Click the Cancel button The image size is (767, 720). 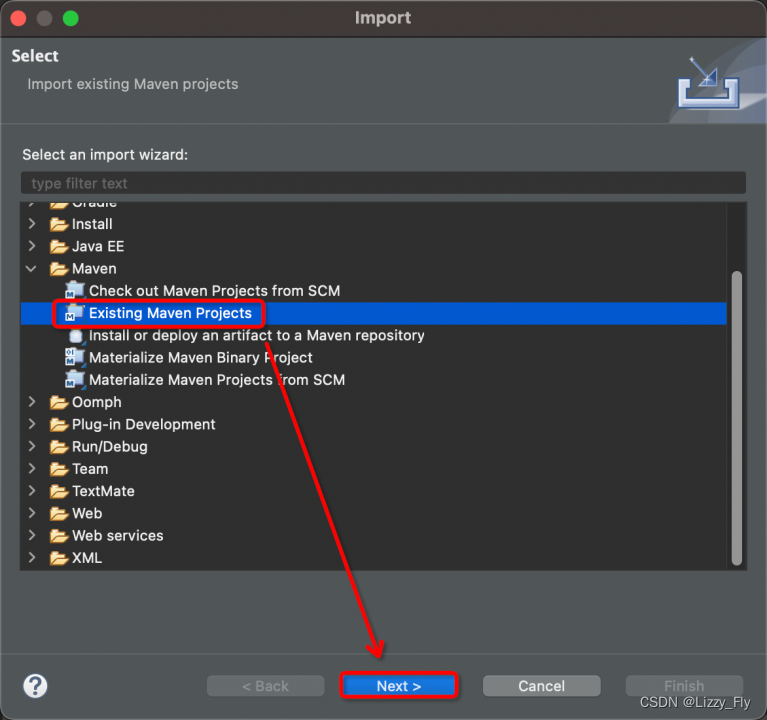pyautogui.click(x=541, y=686)
